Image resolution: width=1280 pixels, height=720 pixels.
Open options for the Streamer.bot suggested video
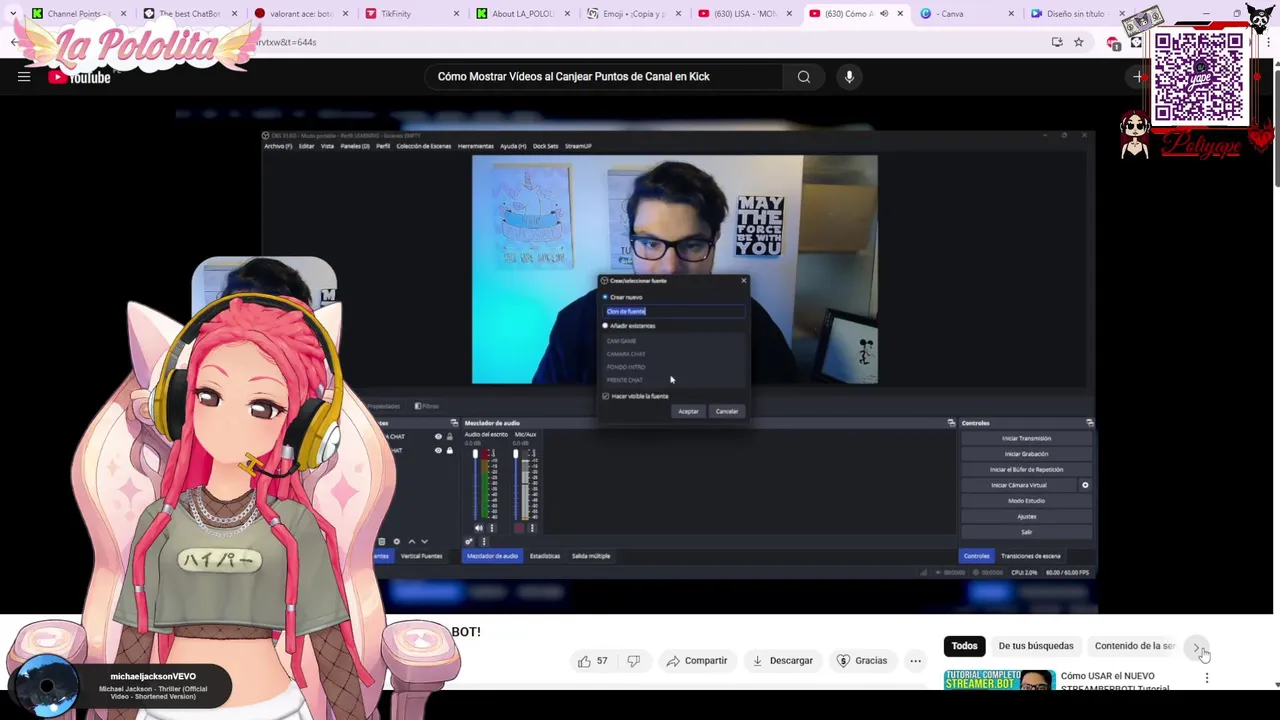tap(1207, 678)
